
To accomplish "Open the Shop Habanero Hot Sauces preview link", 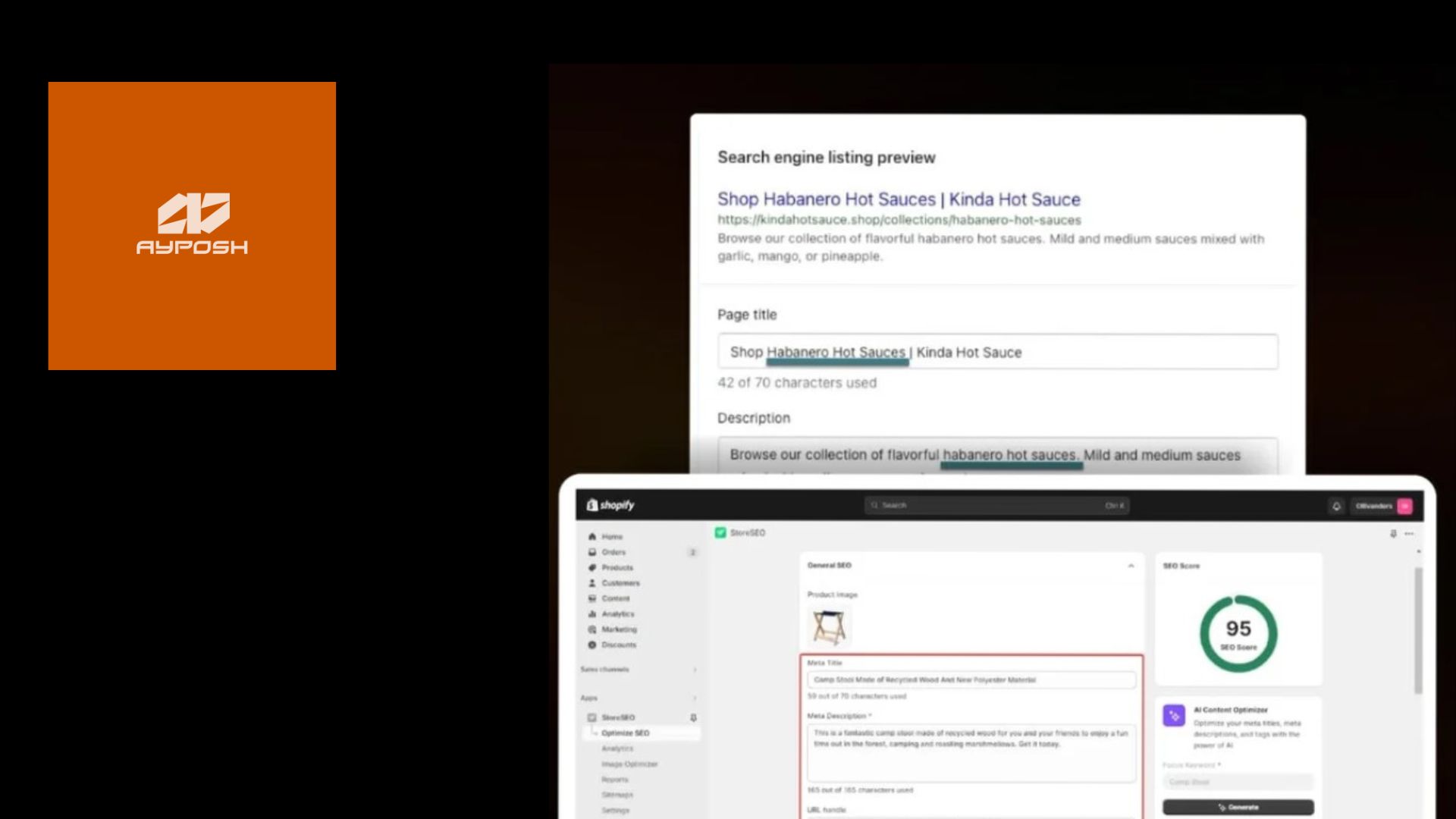I will point(899,199).
